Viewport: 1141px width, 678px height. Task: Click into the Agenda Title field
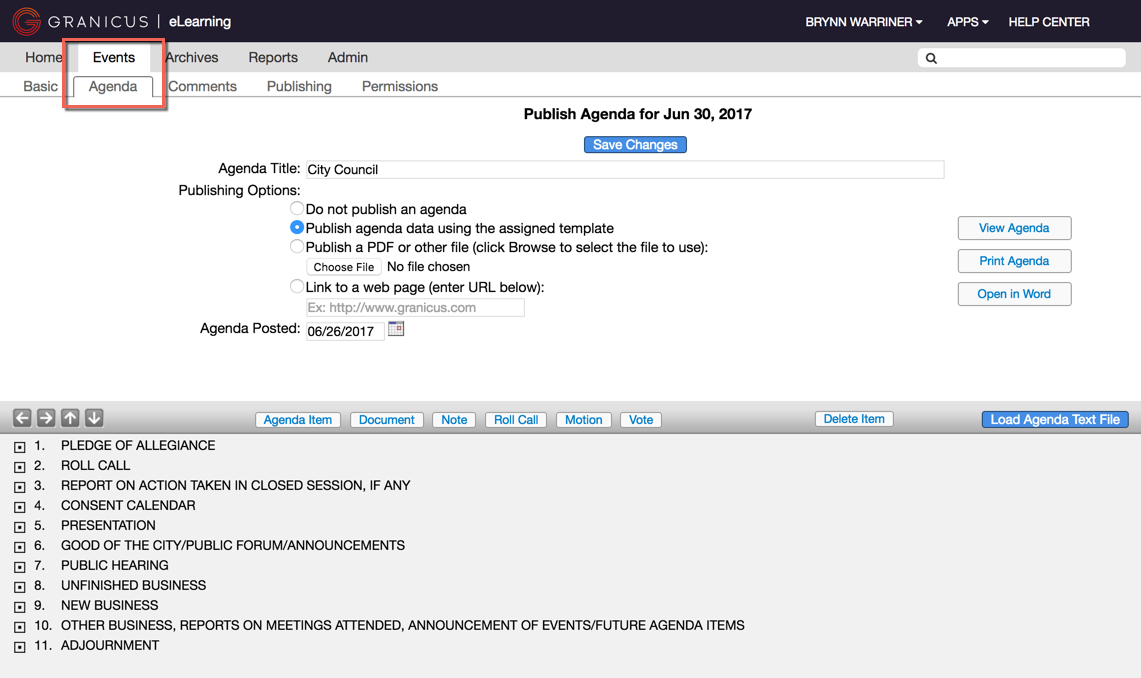click(624, 170)
